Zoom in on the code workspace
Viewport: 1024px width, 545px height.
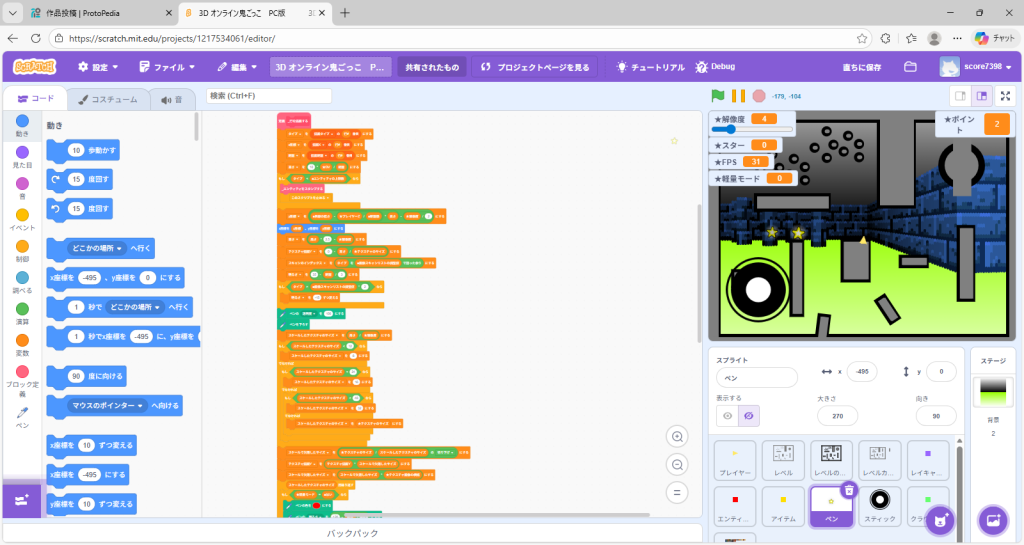[x=679, y=437]
